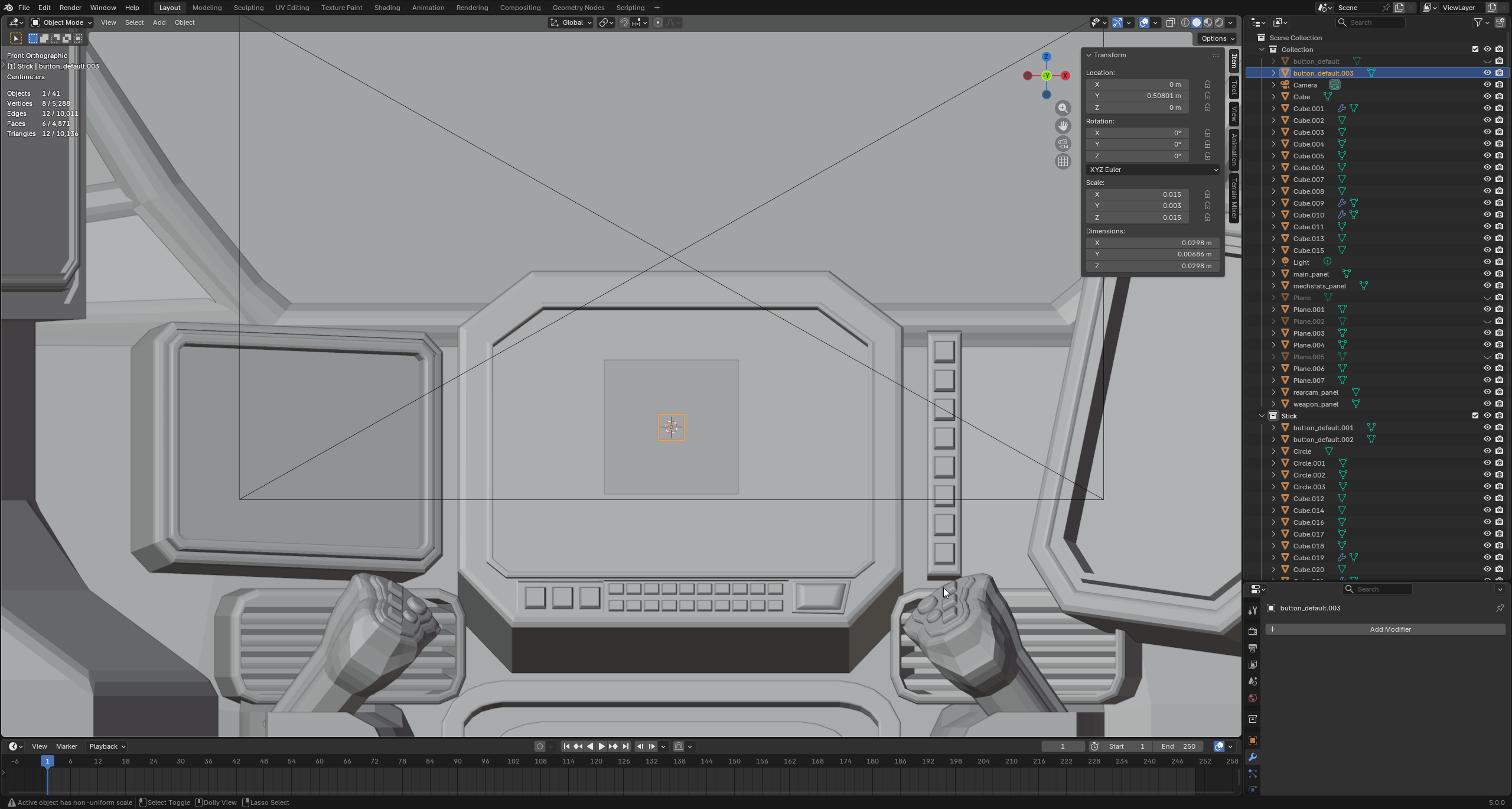Toggle X-ray view icon

click(1170, 22)
